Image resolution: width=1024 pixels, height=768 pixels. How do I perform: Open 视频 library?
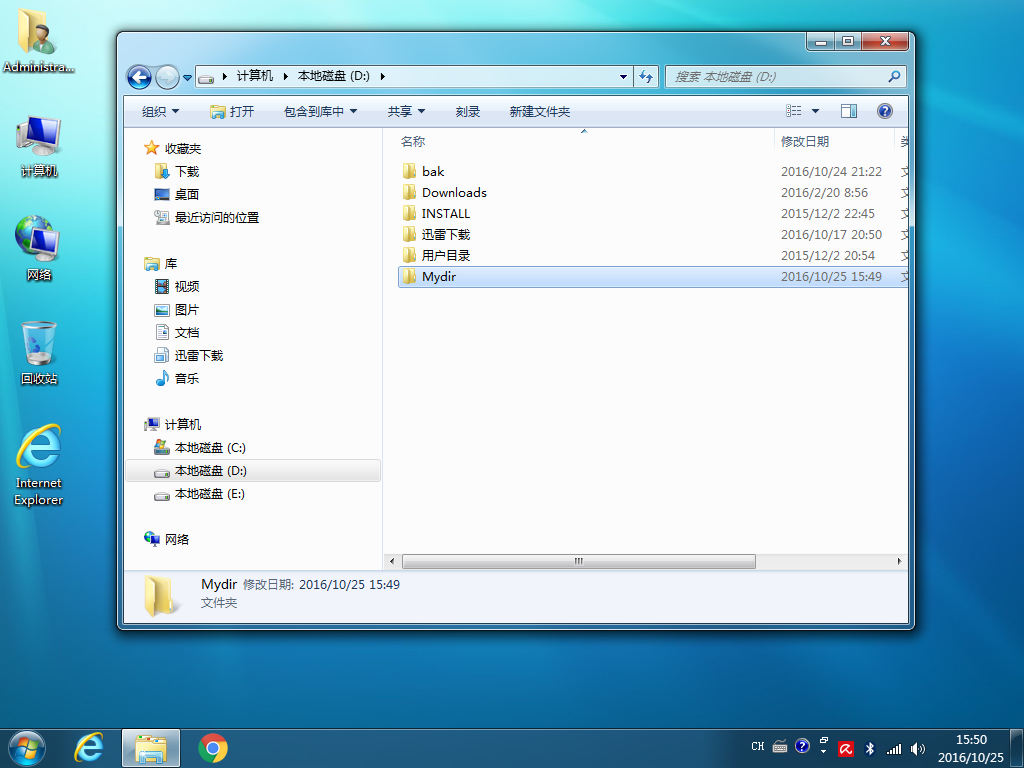point(187,286)
